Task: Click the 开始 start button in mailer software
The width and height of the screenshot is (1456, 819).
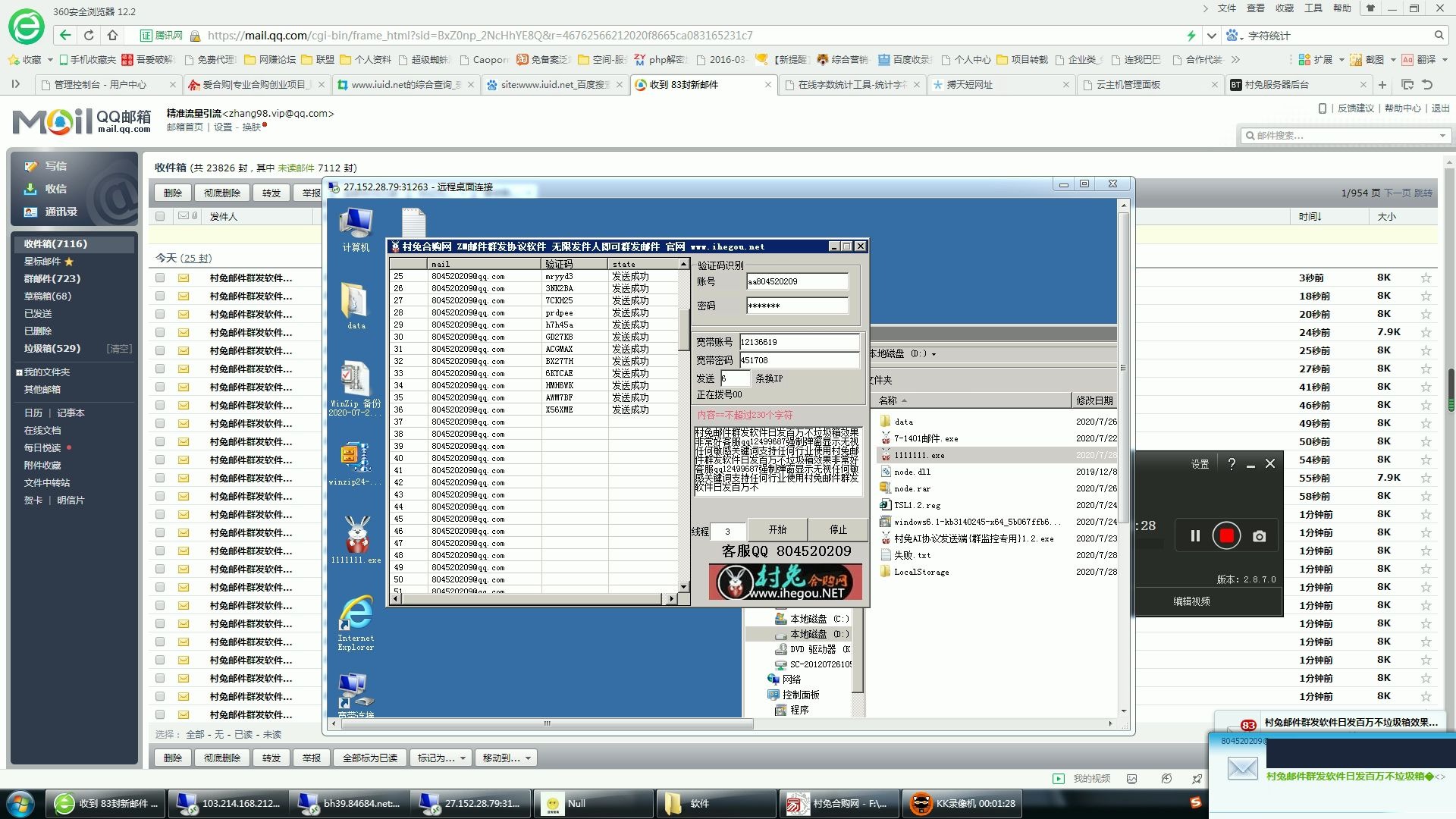Action: click(777, 530)
